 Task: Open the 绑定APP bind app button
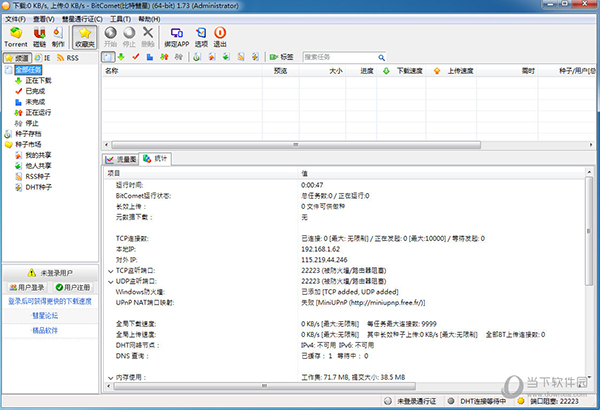pos(177,37)
